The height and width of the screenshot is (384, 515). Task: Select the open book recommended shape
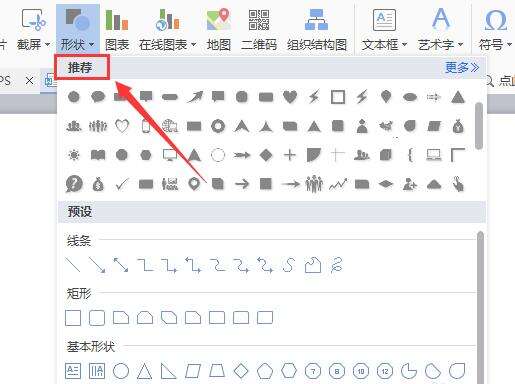coord(98,155)
